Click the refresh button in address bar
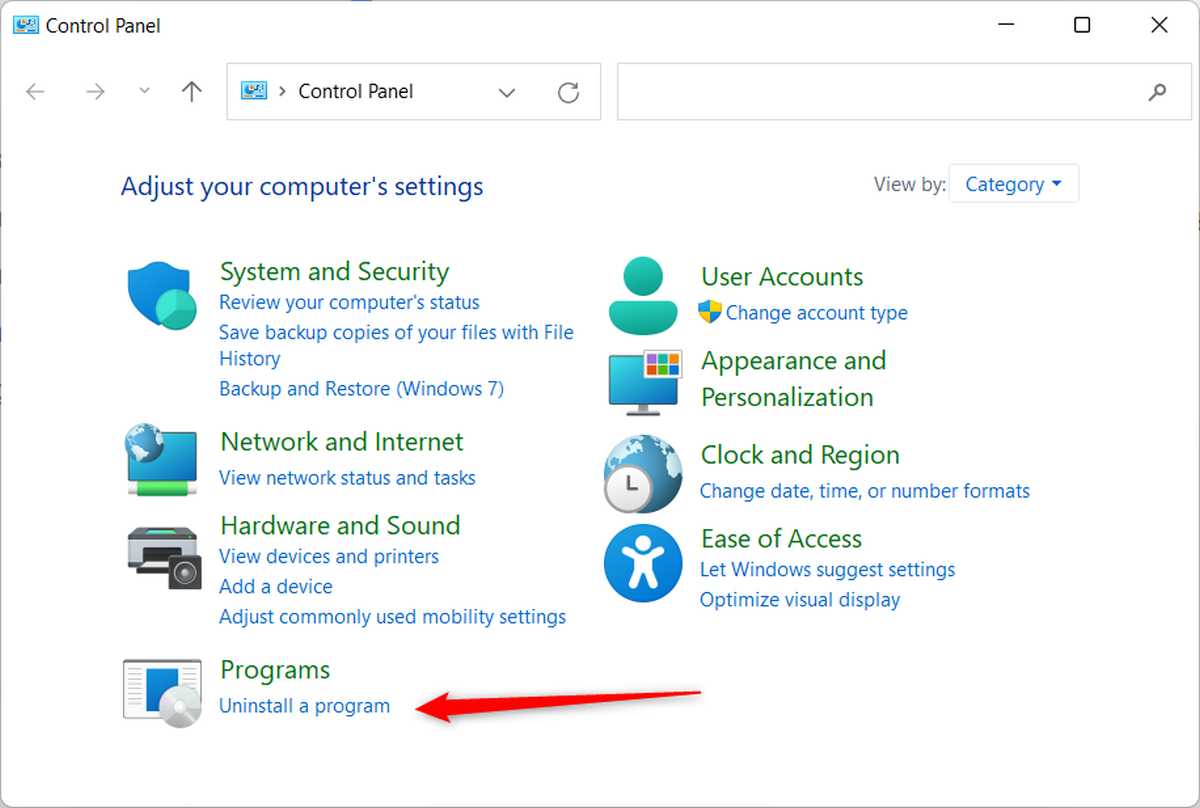This screenshot has height=808, width=1200. click(568, 92)
